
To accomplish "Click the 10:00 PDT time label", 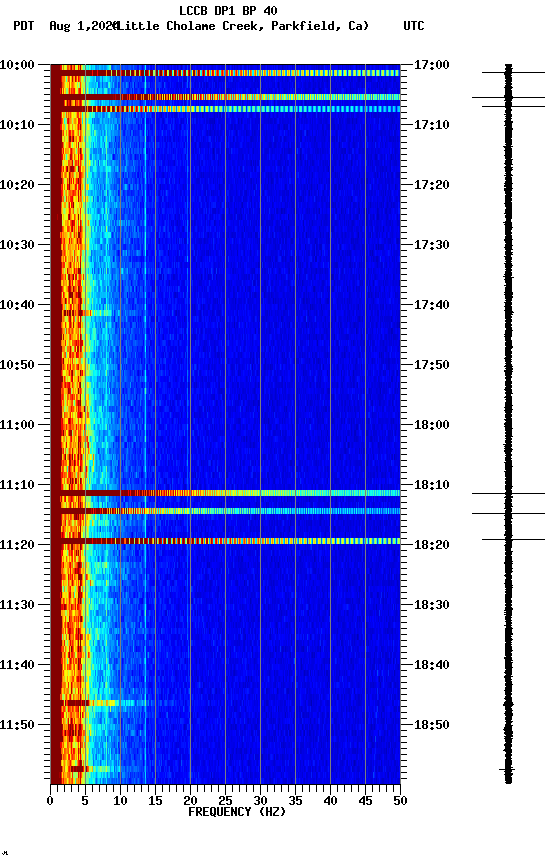I will pos(17,65).
